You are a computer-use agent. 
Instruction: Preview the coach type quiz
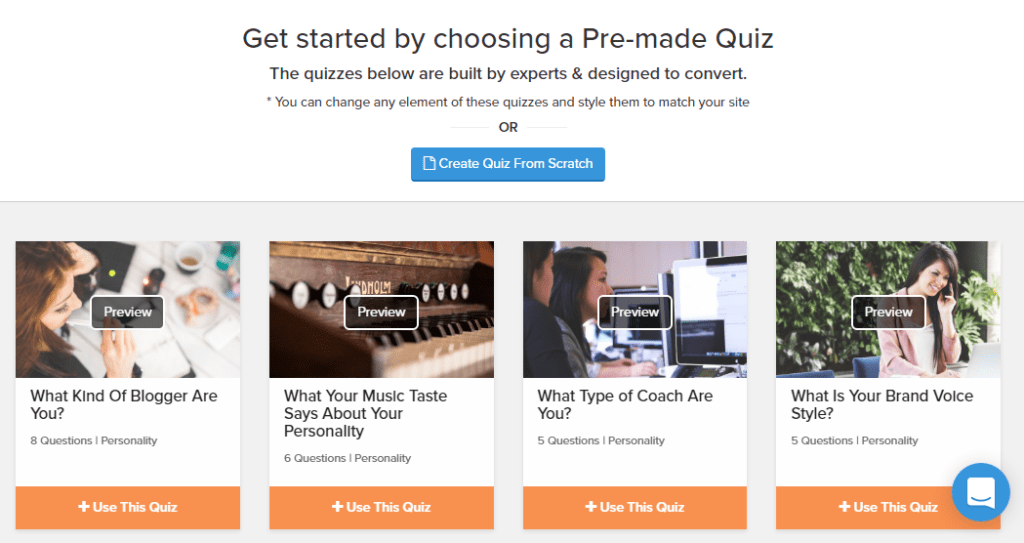(x=635, y=312)
